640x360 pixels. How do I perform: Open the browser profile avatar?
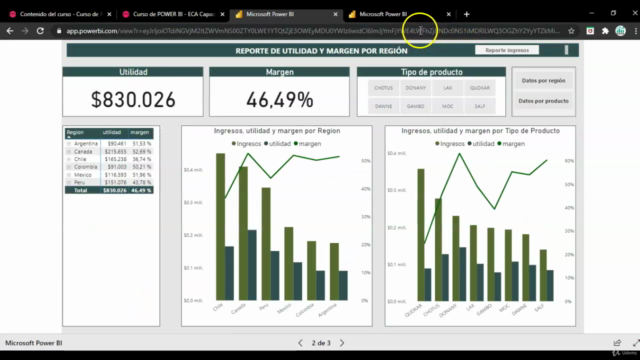(620, 31)
